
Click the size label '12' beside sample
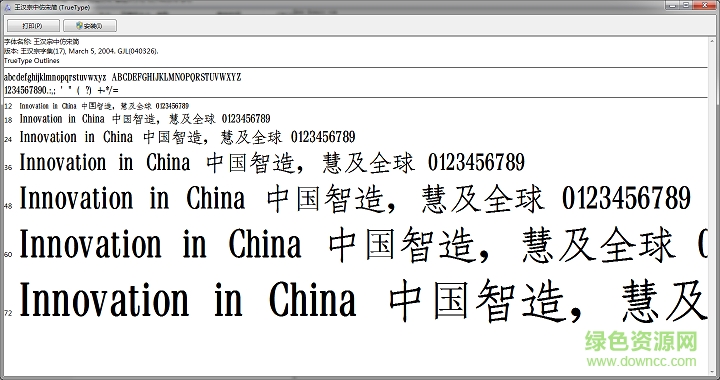click(x=8, y=107)
